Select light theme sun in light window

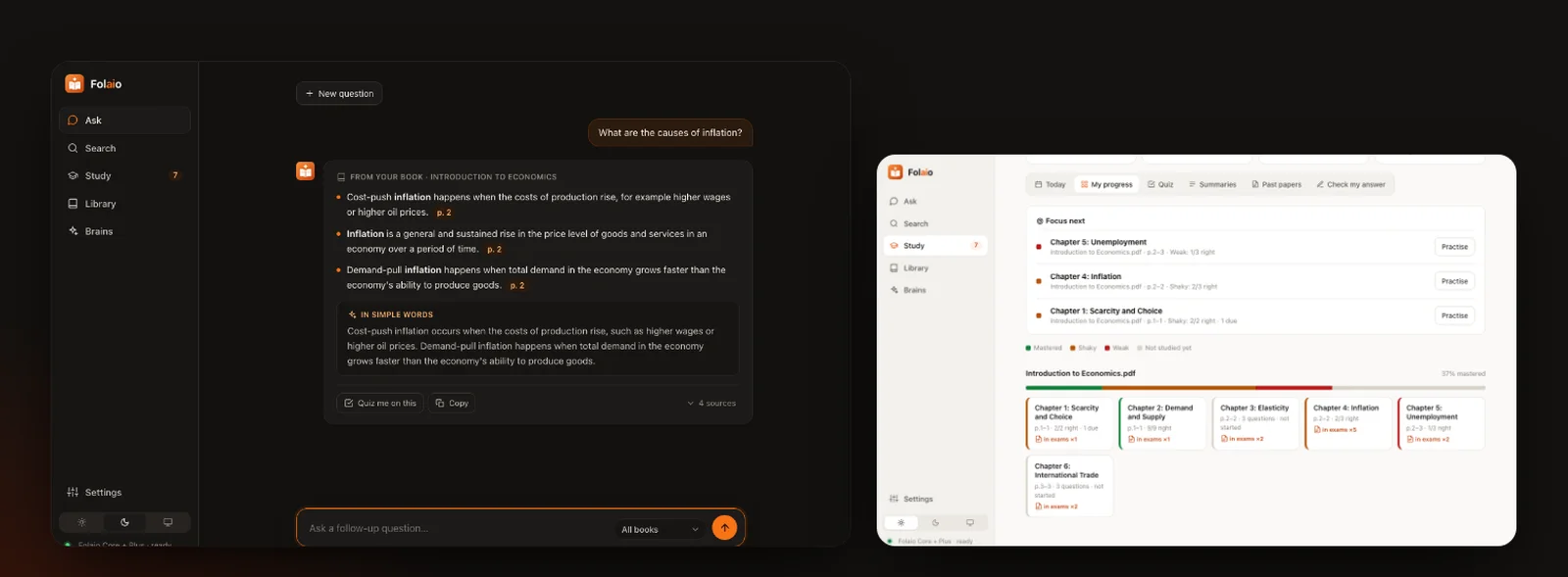902,522
